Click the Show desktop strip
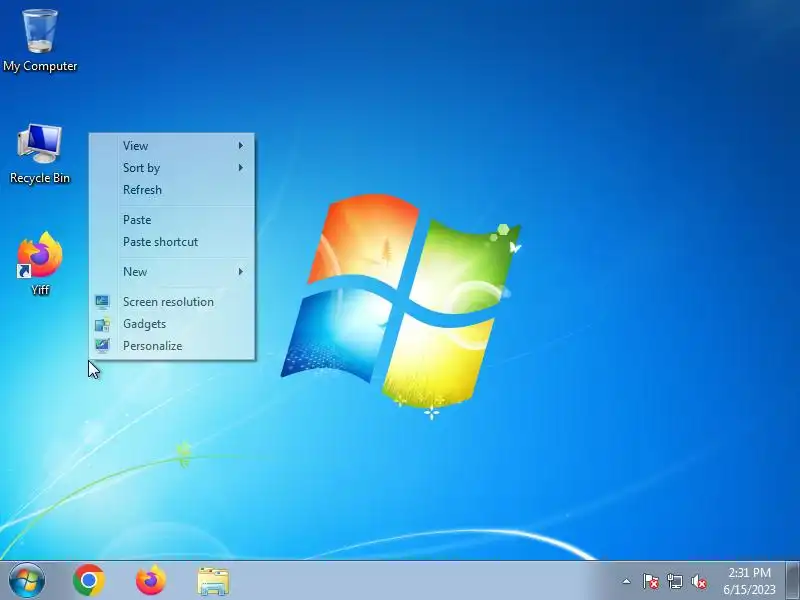Image resolution: width=800 pixels, height=600 pixels. 793,581
